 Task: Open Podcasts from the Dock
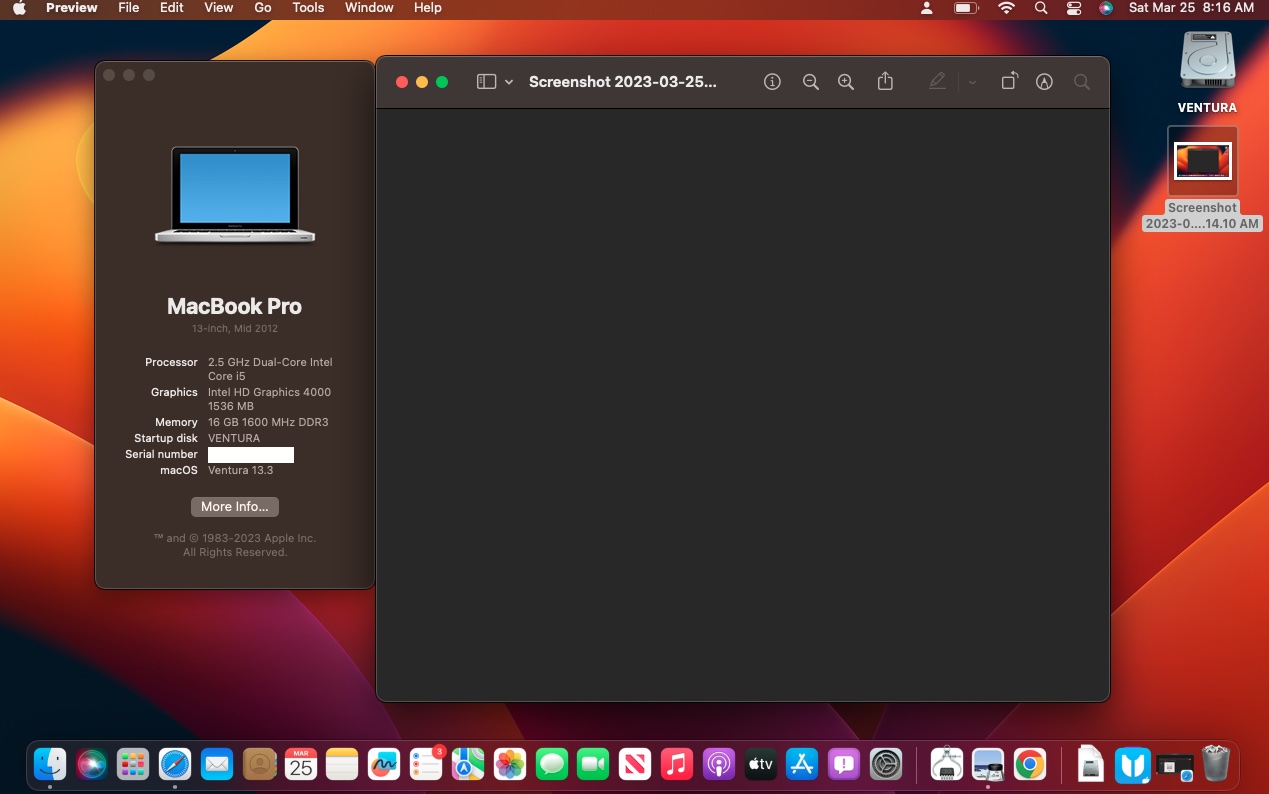click(719, 765)
